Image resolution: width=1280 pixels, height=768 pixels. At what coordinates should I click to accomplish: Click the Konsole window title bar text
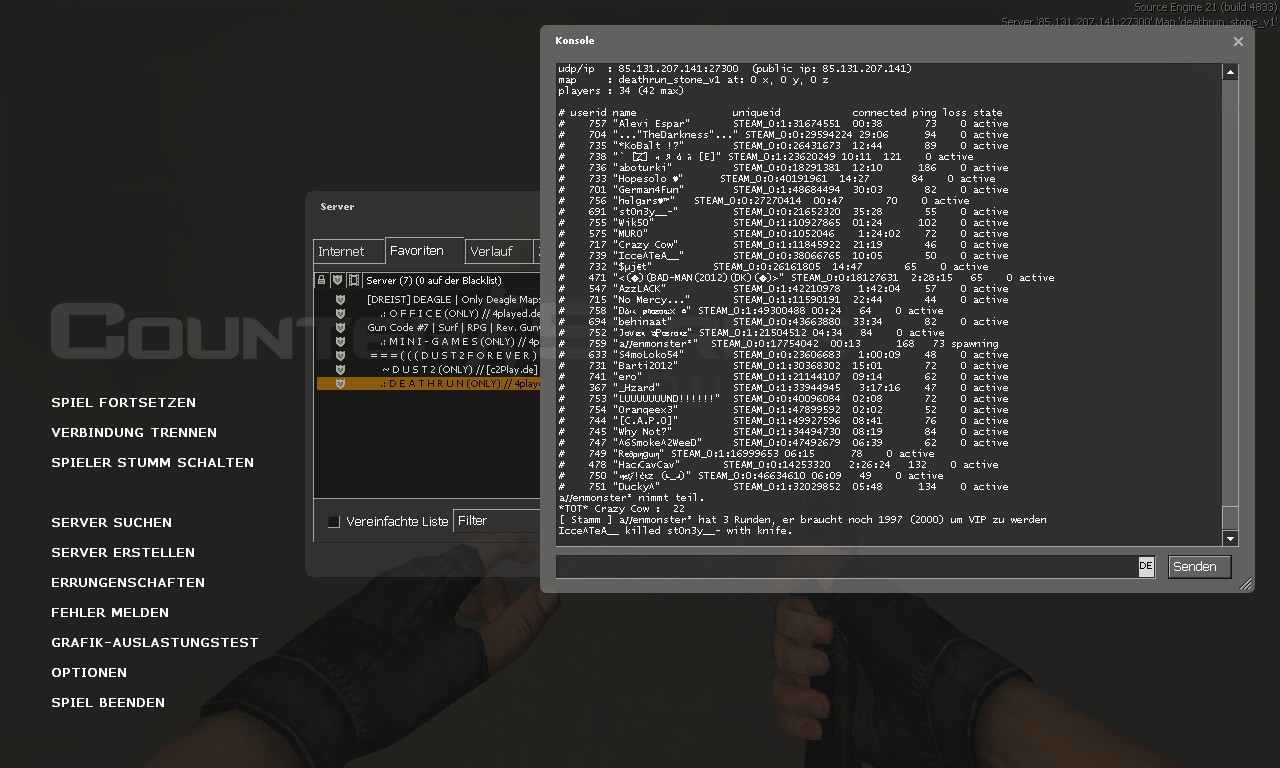575,41
